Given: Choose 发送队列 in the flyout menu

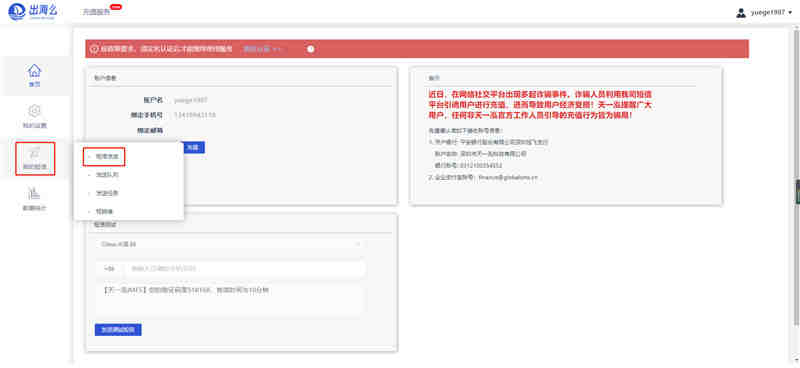Looking at the screenshot, I should coord(107,175).
